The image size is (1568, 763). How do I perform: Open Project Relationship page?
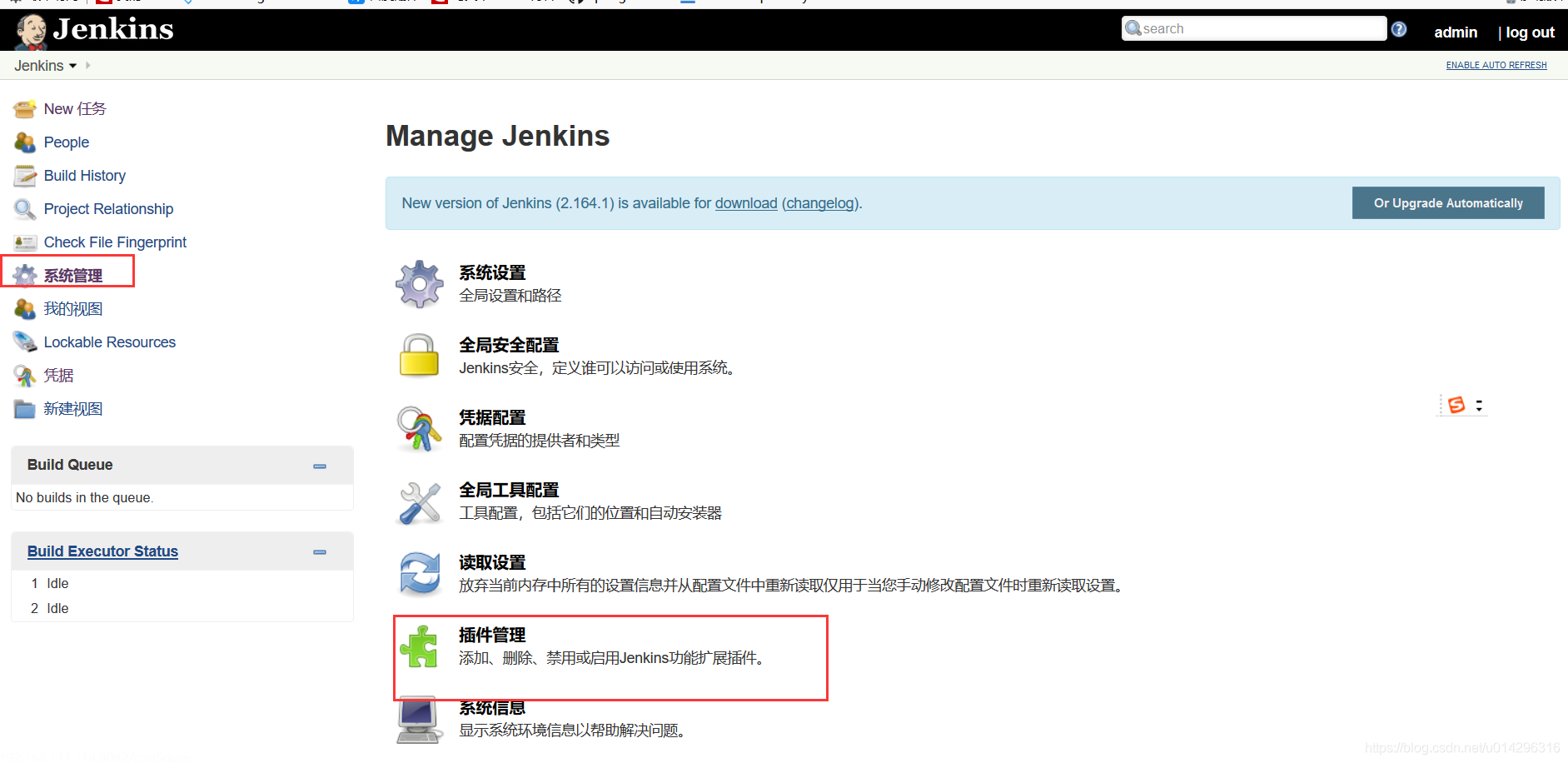click(x=108, y=209)
